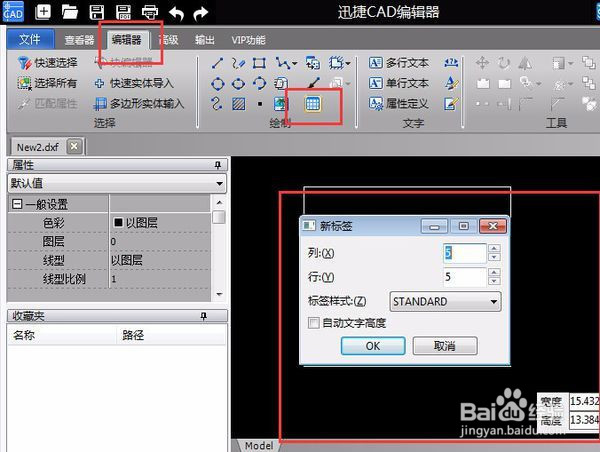Image resolution: width=600 pixels, height=452 pixels.
Task: Click the text edit notepad icon
Action: pyautogui.click(x=451, y=103)
